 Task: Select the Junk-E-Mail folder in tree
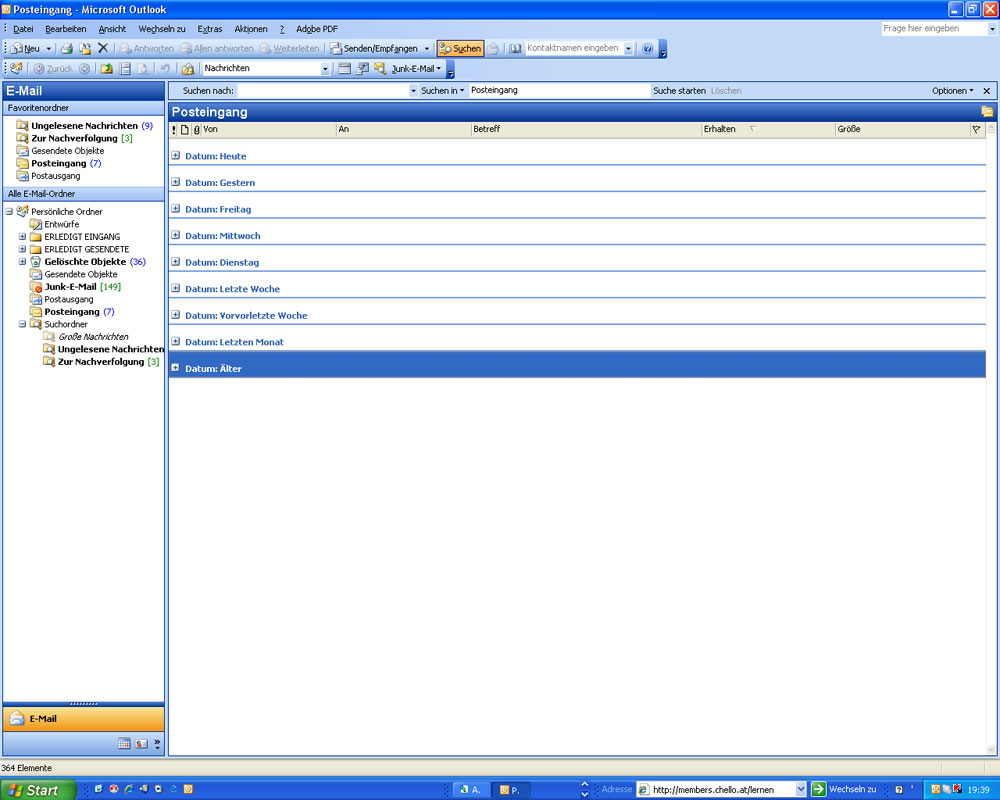70,287
